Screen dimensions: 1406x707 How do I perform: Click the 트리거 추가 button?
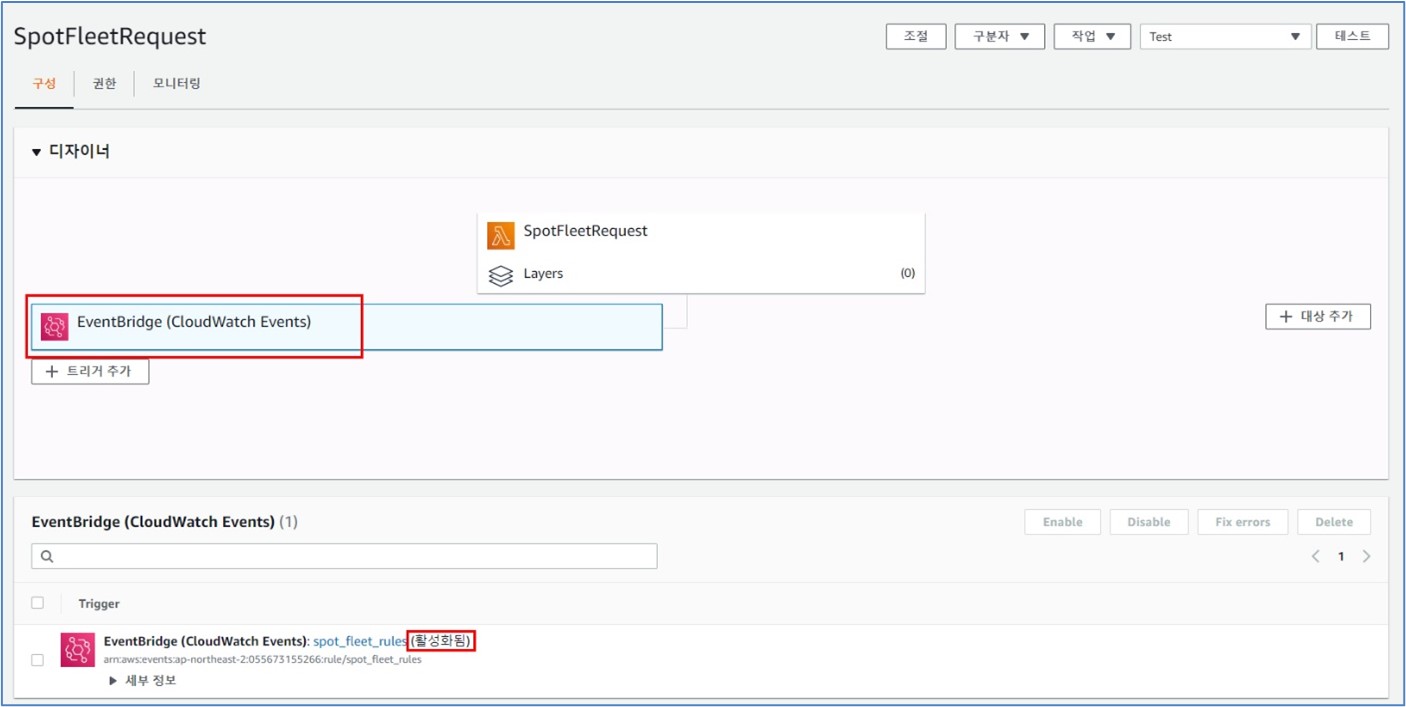[x=90, y=372]
